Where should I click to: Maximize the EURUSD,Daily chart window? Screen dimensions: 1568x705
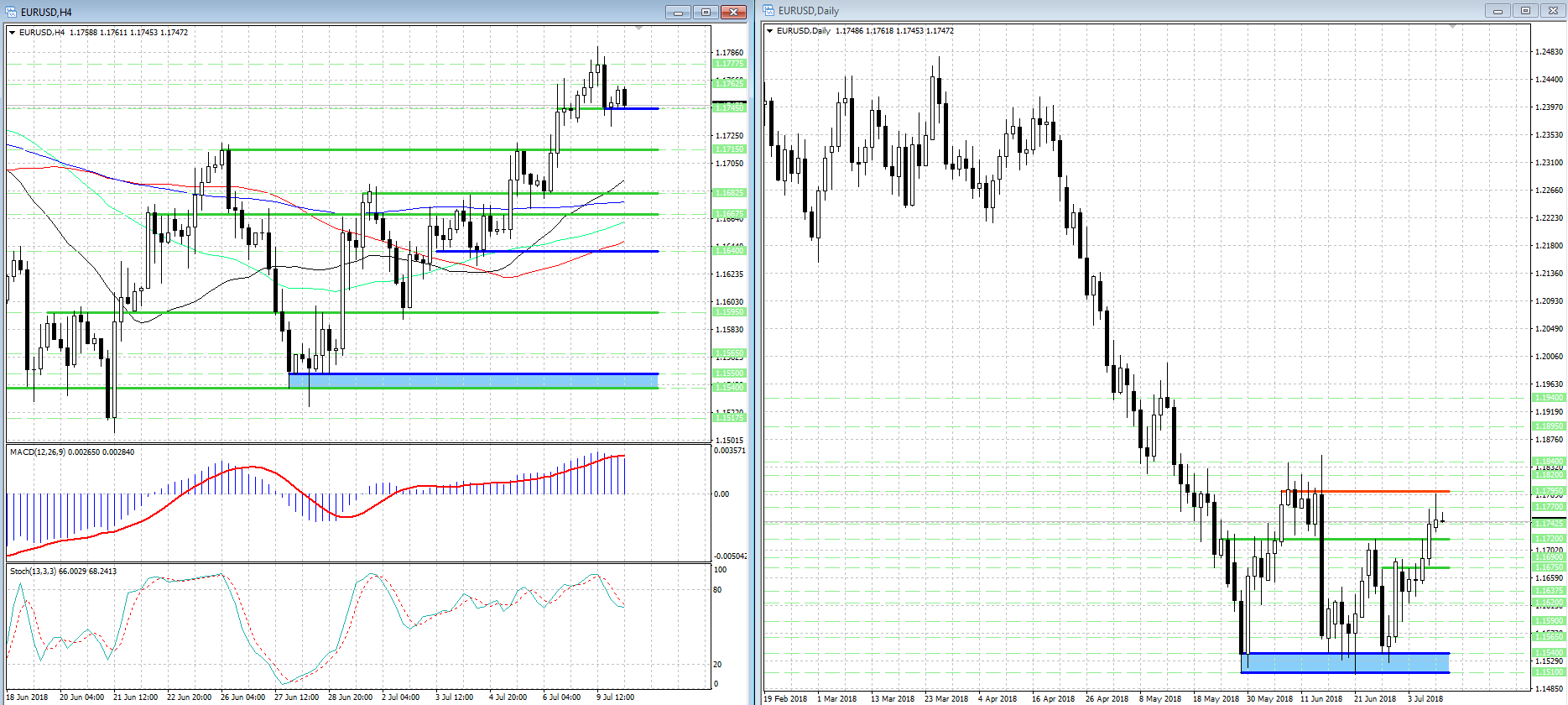click(1525, 11)
